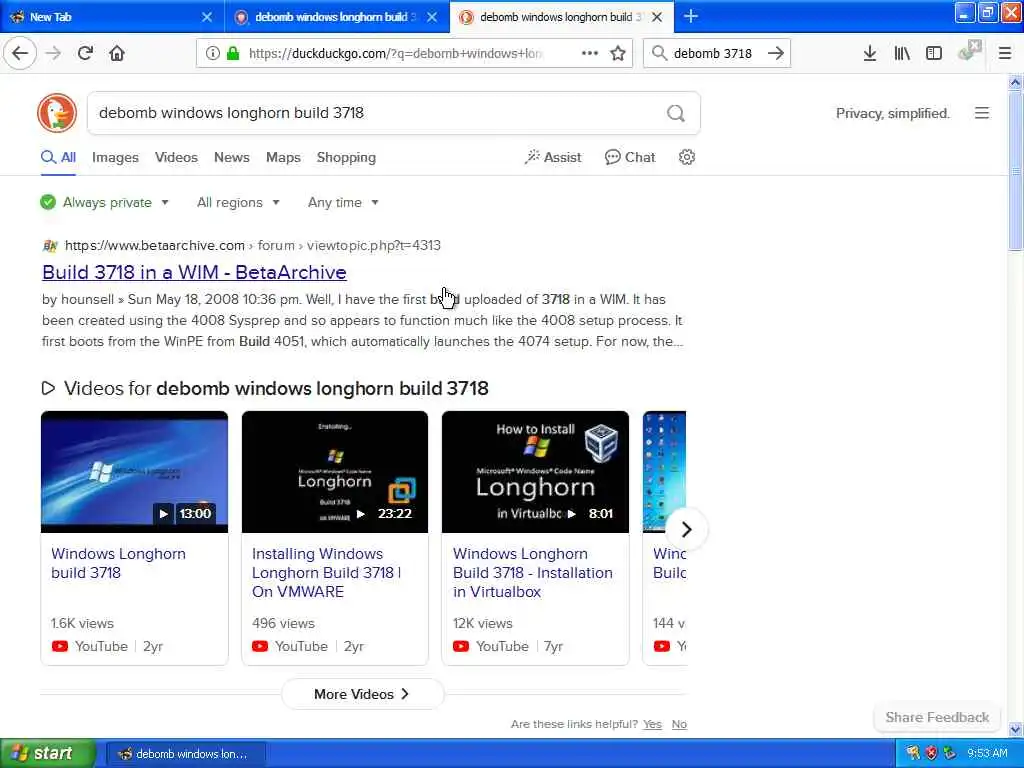This screenshot has width=1024, height=768.
Task: Open Build 3718 in a WIM result
Action: [x=194, y=272]
